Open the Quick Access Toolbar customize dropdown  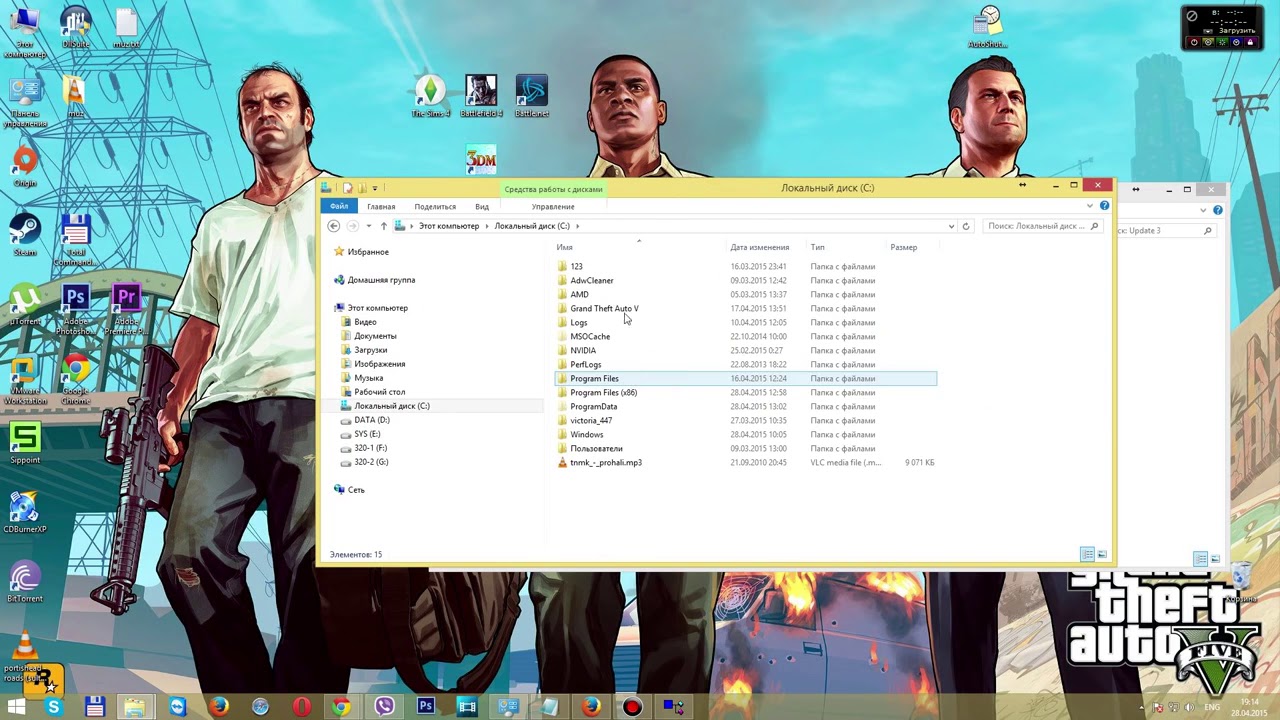pyautogui.click(x=375, y=188)
